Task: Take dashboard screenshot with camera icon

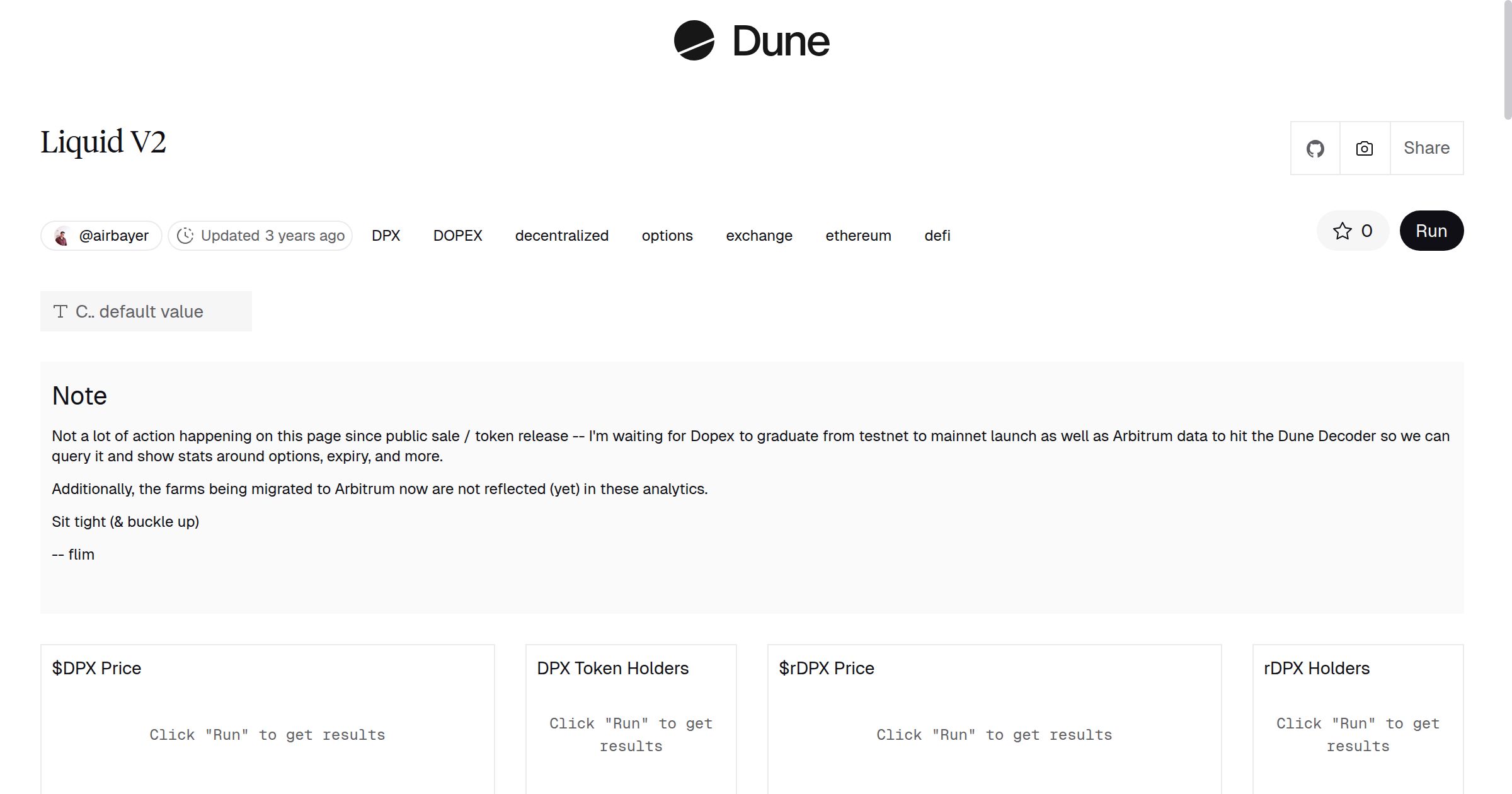Action: [1364, 149]
